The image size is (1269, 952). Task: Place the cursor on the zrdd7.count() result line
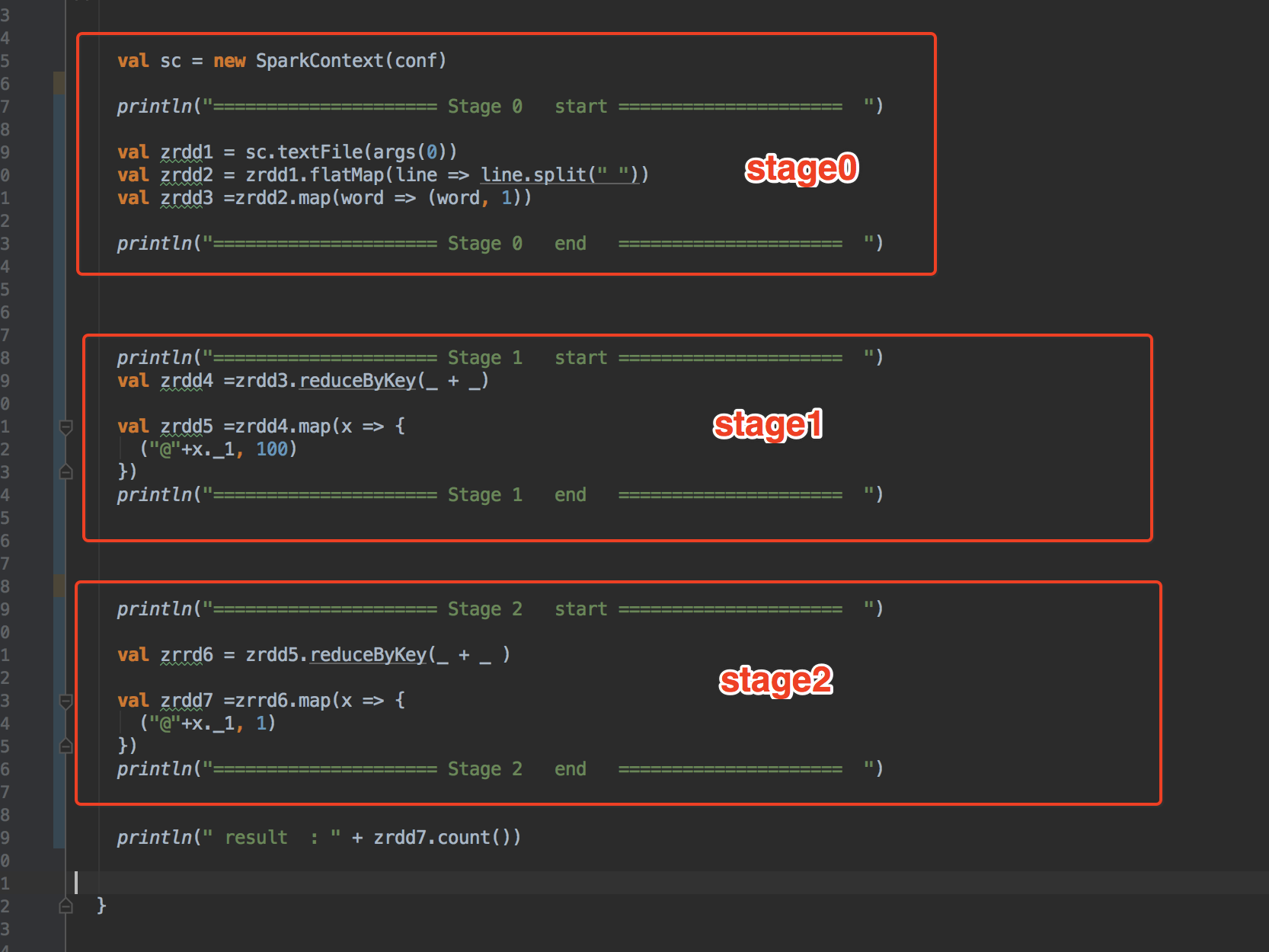coord(446,837)
